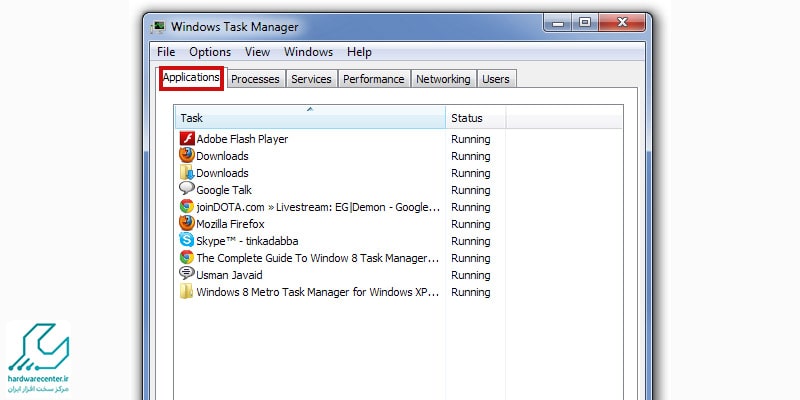Viewport: 800px width, 400px height.
Task: Click Running status of Mozilla Firefox
Action: click(470, 224)
